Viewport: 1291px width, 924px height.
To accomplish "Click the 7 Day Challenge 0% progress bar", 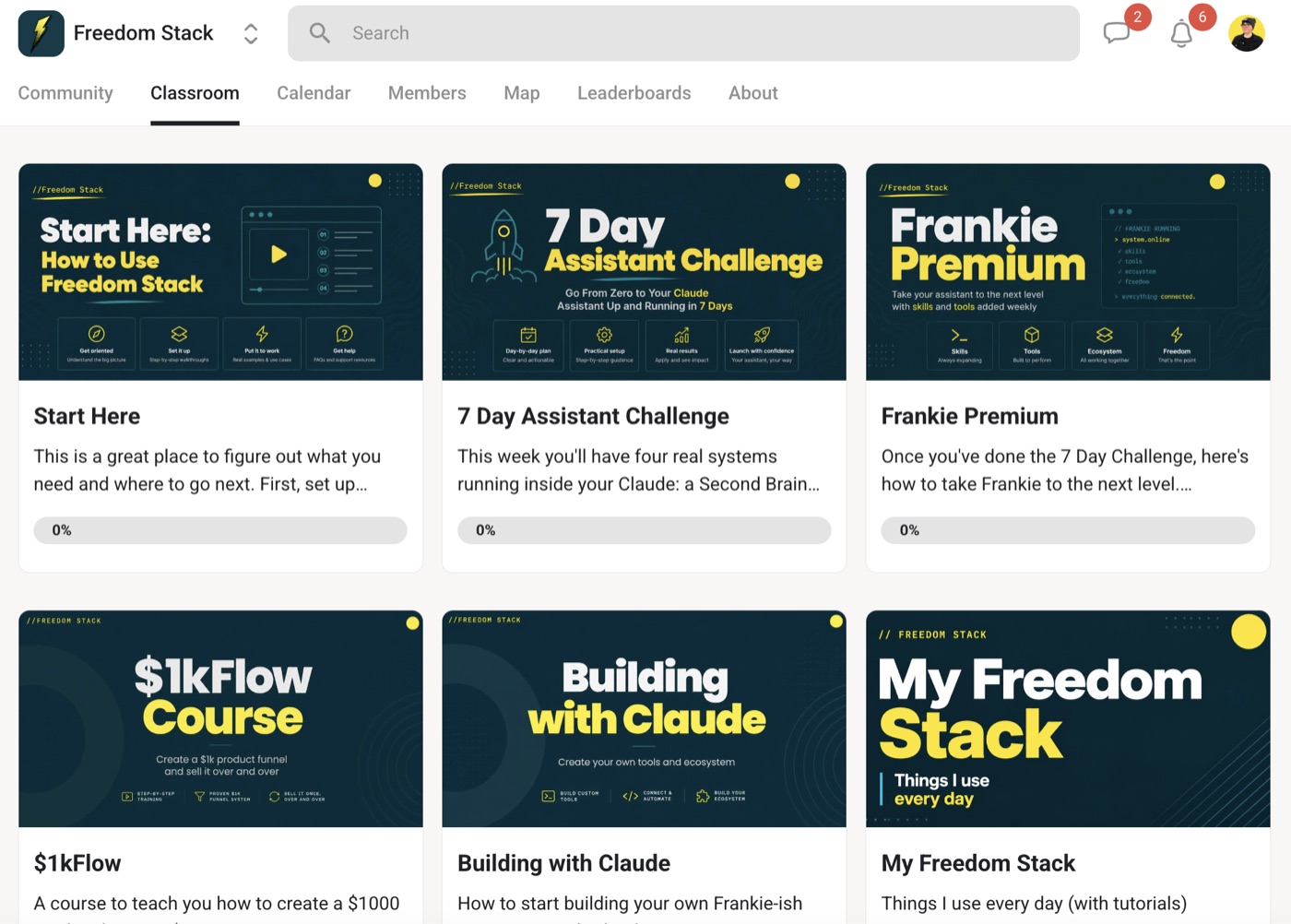I will 644,530.
